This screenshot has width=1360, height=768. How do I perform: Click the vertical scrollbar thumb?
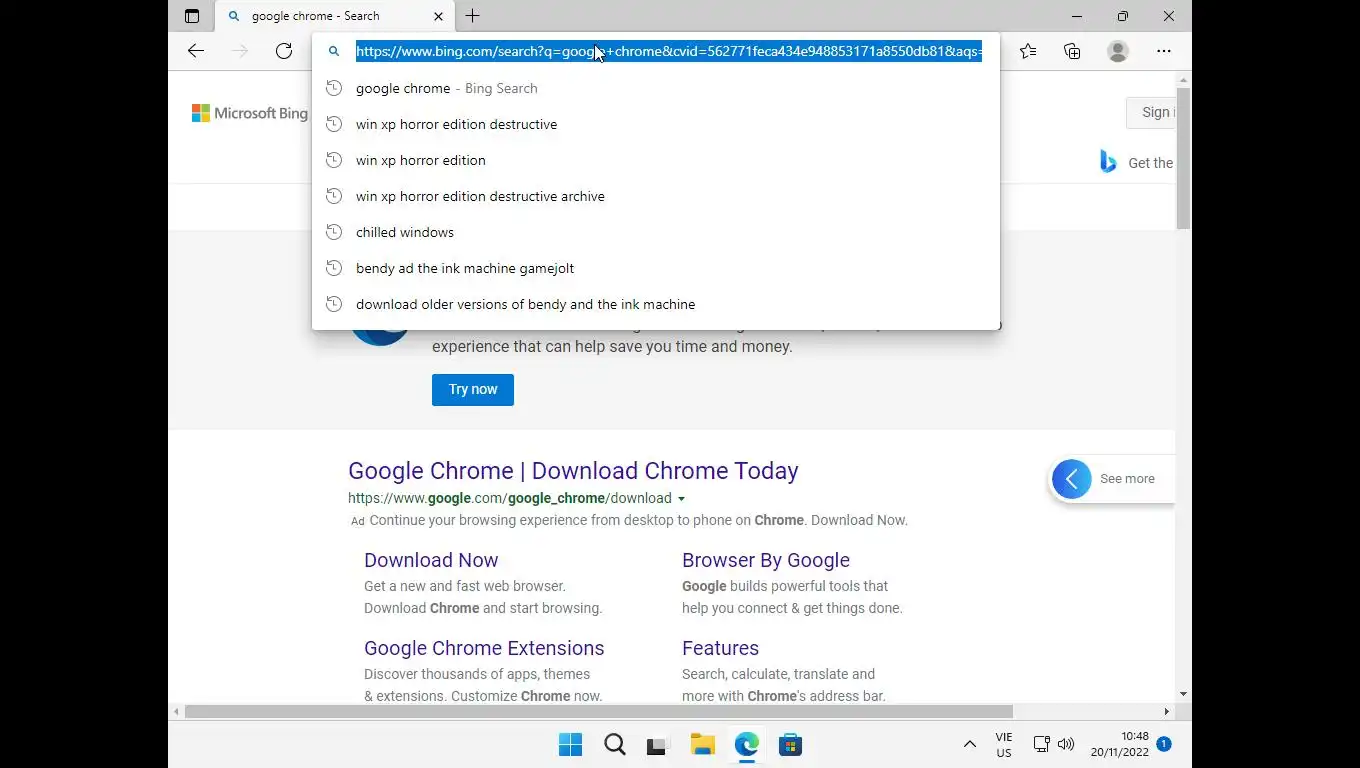click(x=1184, y=158)
